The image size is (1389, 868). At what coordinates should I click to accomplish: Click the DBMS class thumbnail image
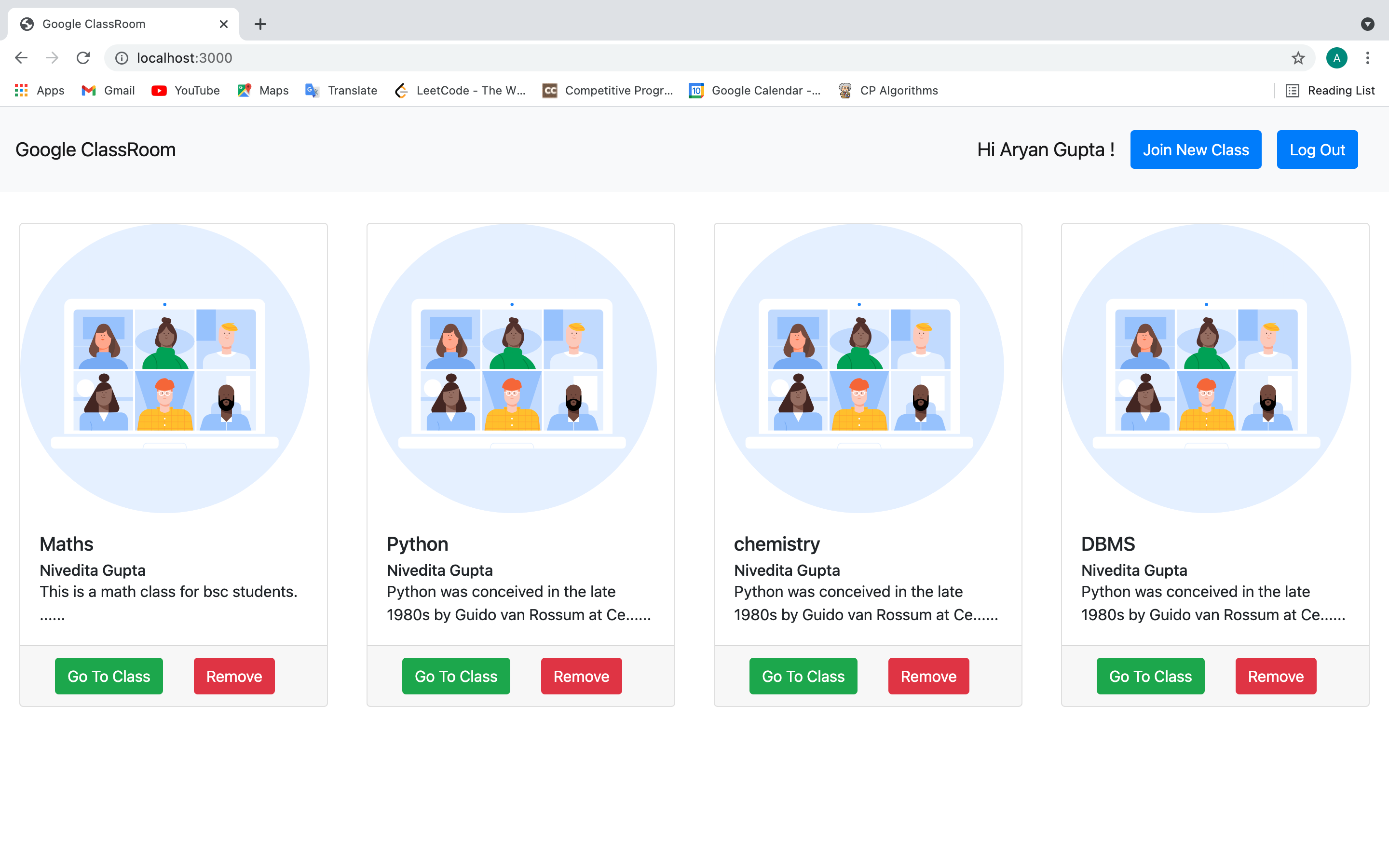click(x=1207, y=368)
